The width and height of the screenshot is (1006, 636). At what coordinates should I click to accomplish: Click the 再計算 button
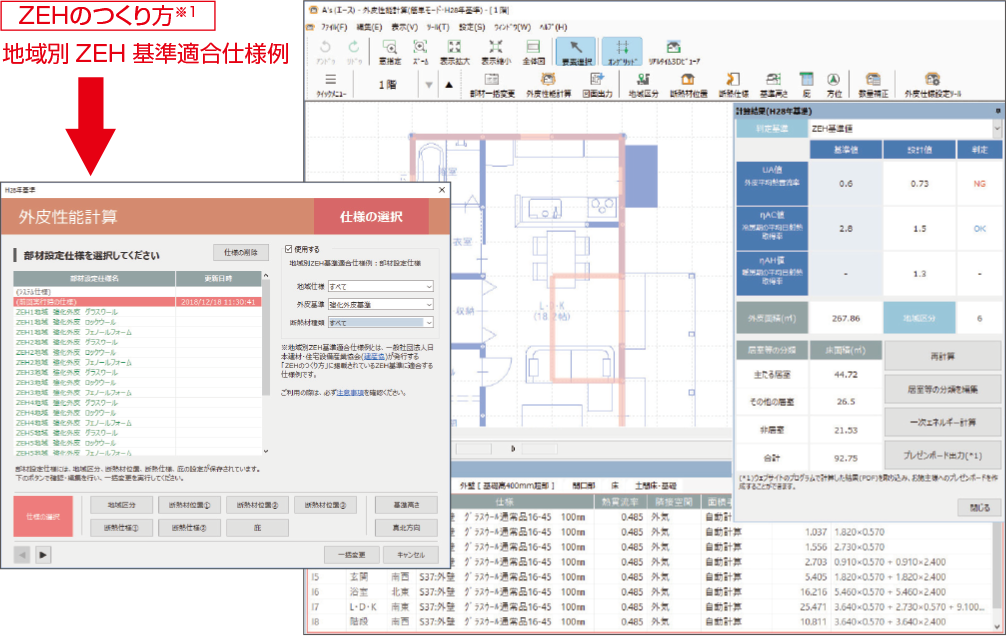942,356
